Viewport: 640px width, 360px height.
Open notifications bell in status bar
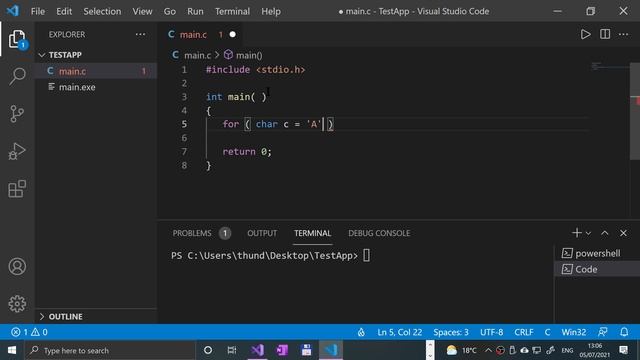pos(624,332)
